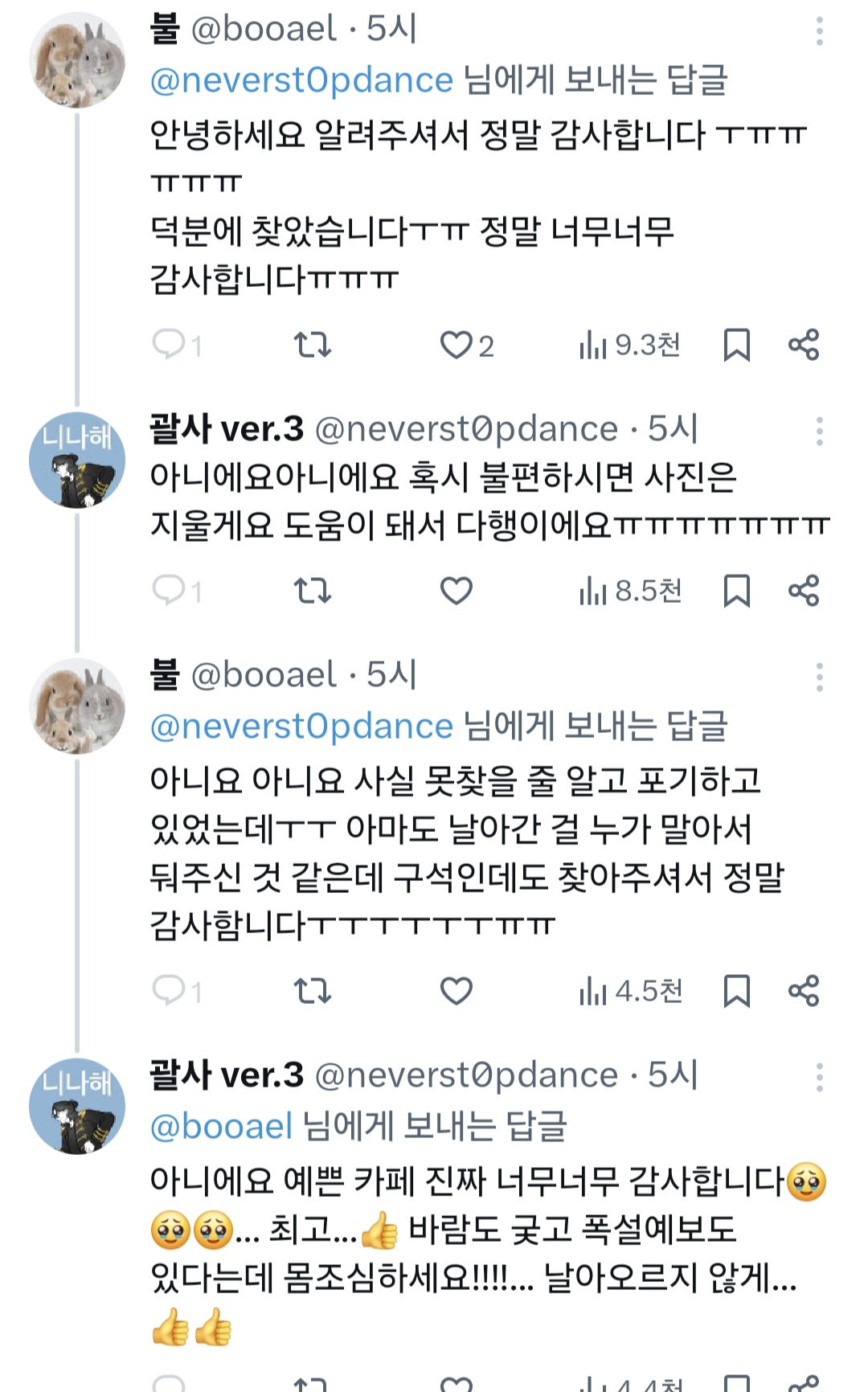The height and width of the screenshot is (1392, 868).
Task: Open 불's rabbit profile picture at top
Action: pyautogui.click(x=77, y=60)
